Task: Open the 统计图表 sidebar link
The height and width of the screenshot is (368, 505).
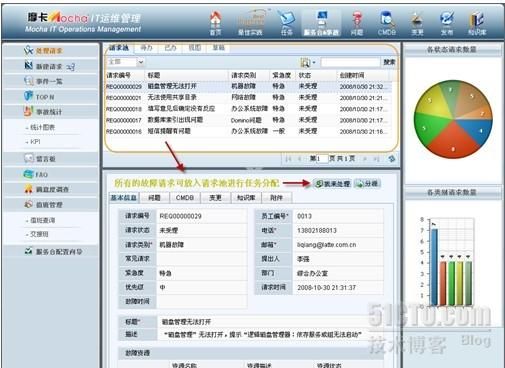Action: point(43,127)
